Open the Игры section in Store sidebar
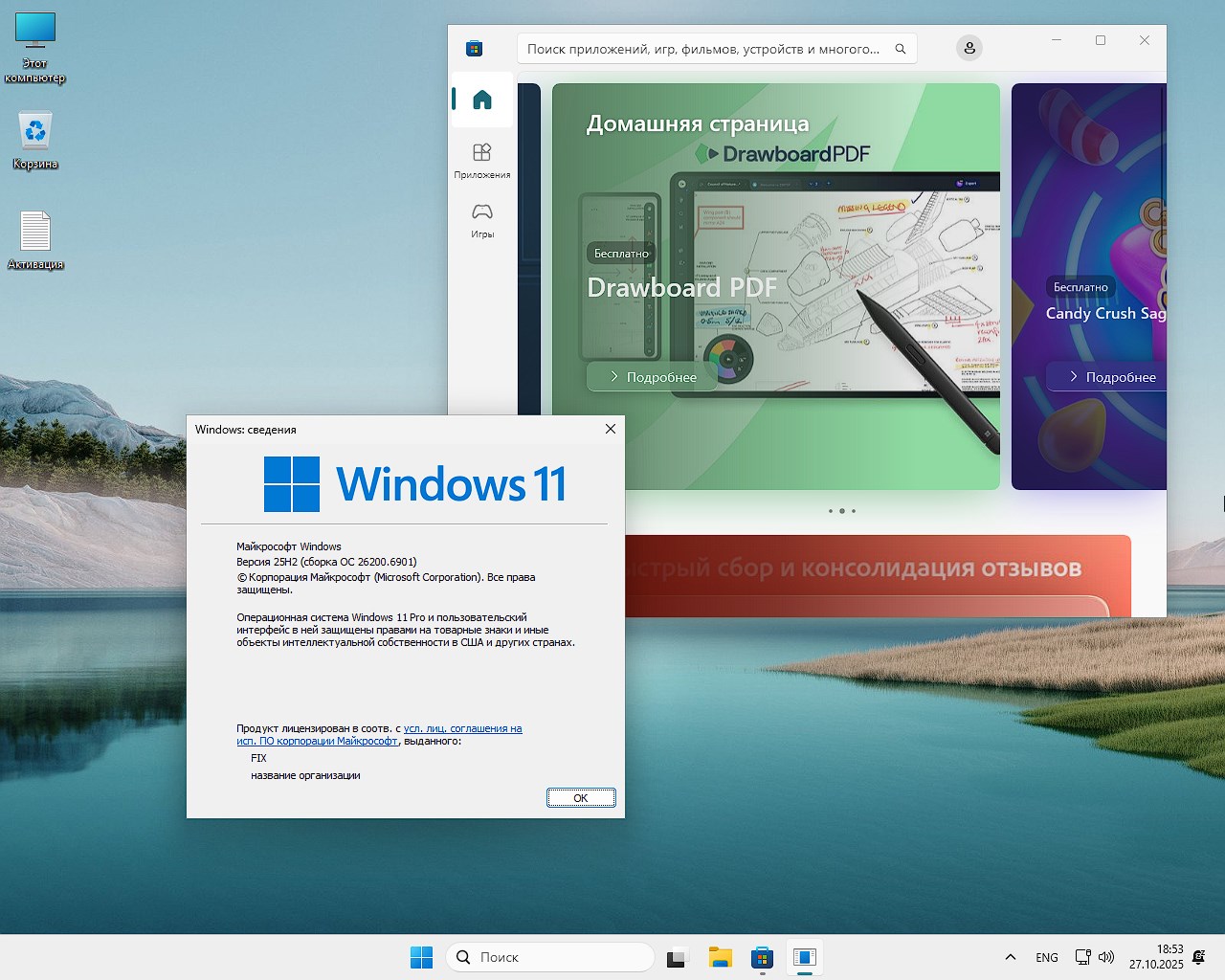Screen dimensions: 1225x980 click(x=482, y=219)
